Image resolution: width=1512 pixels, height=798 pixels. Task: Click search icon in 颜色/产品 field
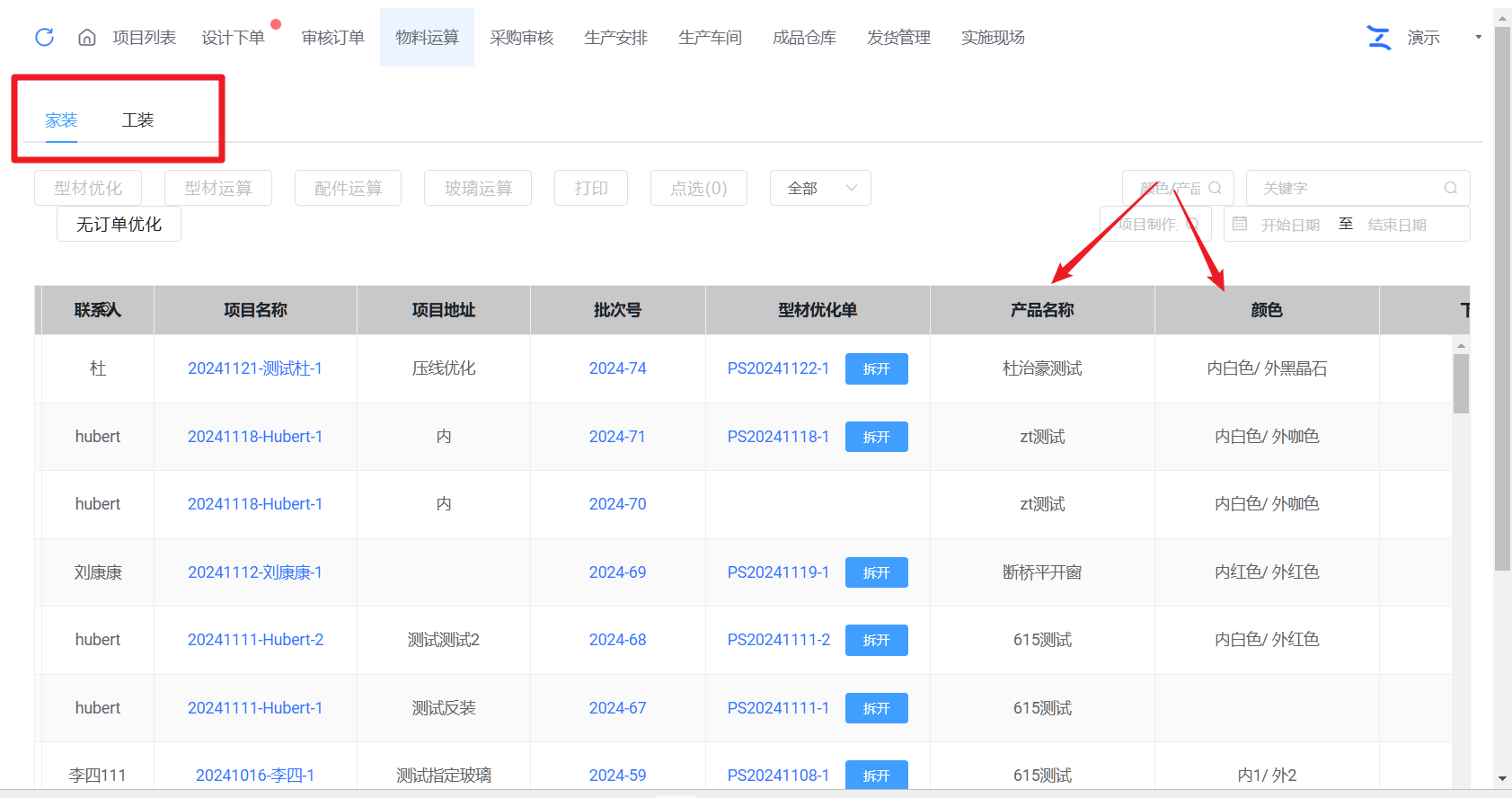pos(1215,188)
